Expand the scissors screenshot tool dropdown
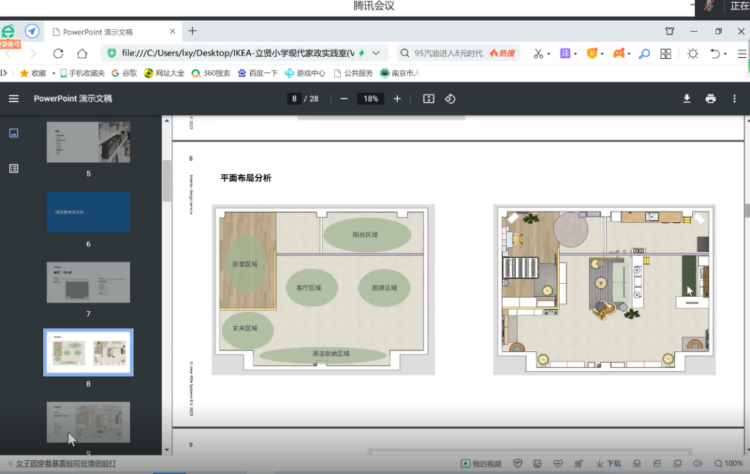This screenshot has width=750, height=474. point(549,54)
